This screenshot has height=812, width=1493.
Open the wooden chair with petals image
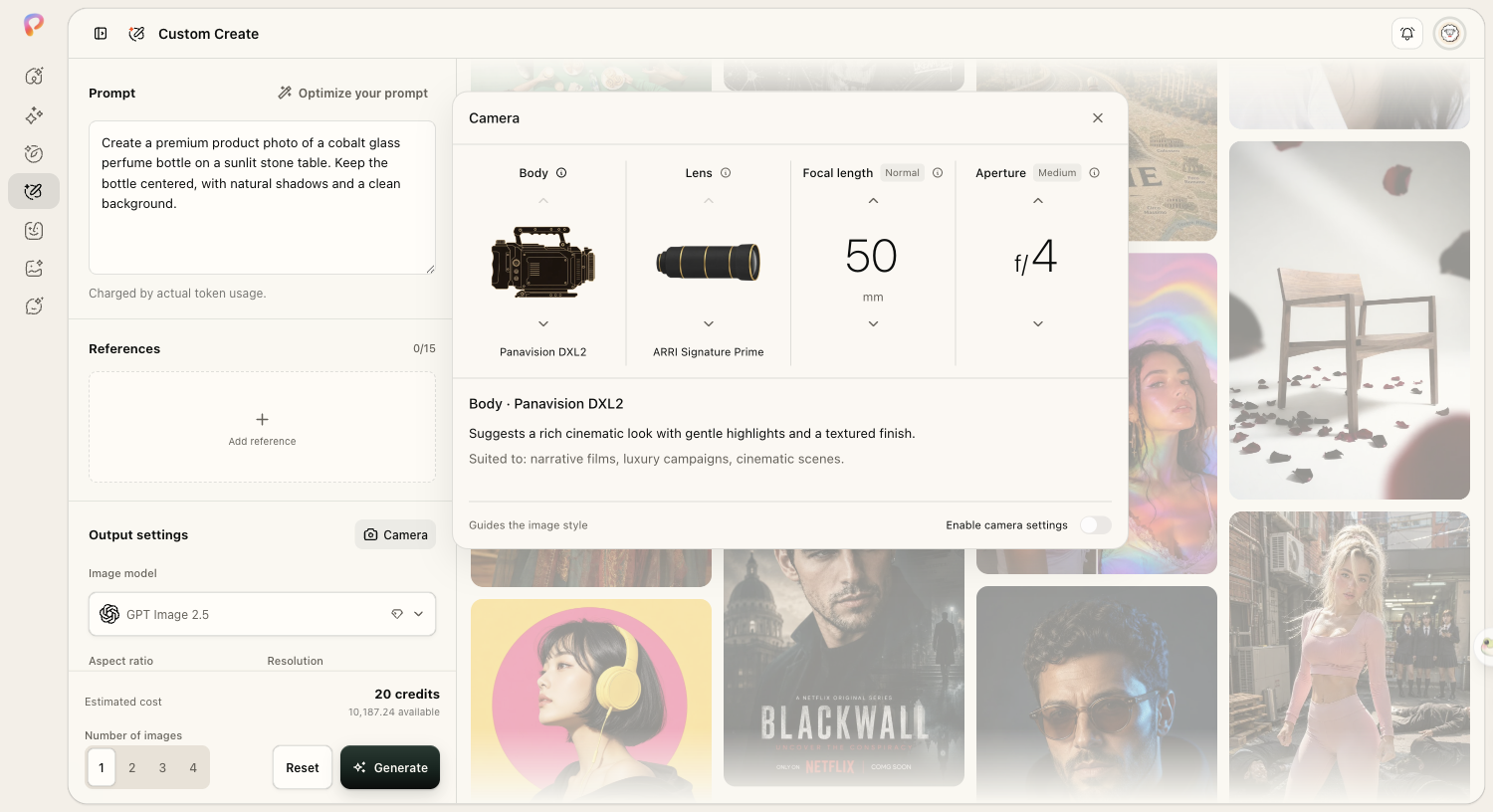coord(1350,320)
